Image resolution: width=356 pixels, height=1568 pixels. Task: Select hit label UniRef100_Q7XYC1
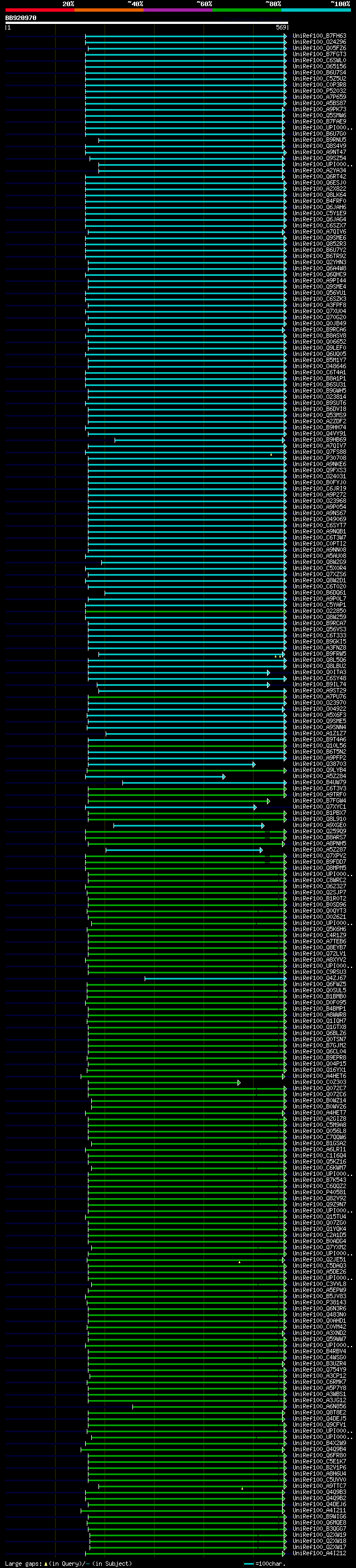click(x=319, y=807)
